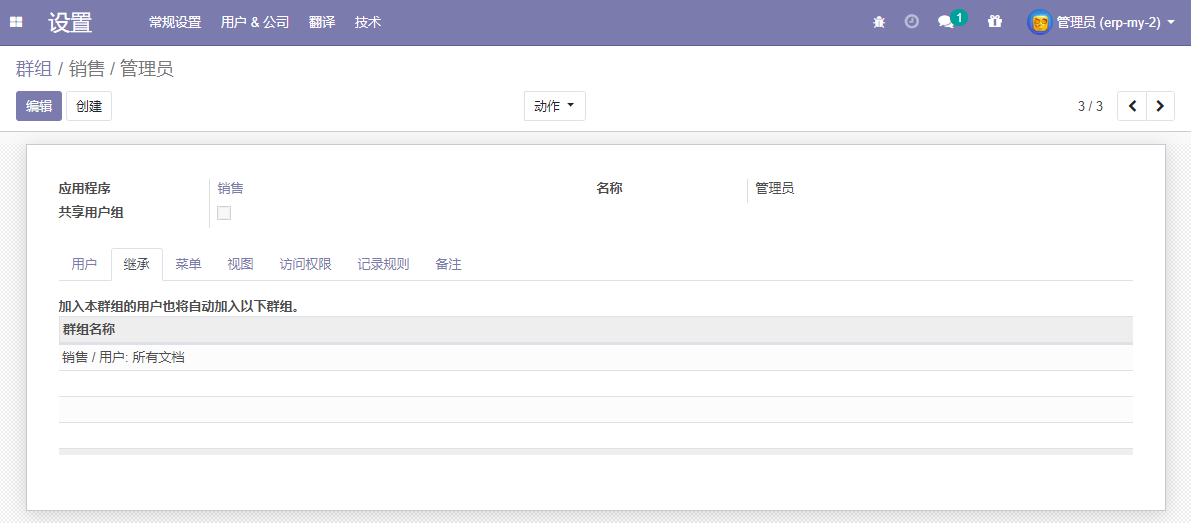The image size is (1191, 523).
Task: Open the conversations chat icon
Action: 945,23
